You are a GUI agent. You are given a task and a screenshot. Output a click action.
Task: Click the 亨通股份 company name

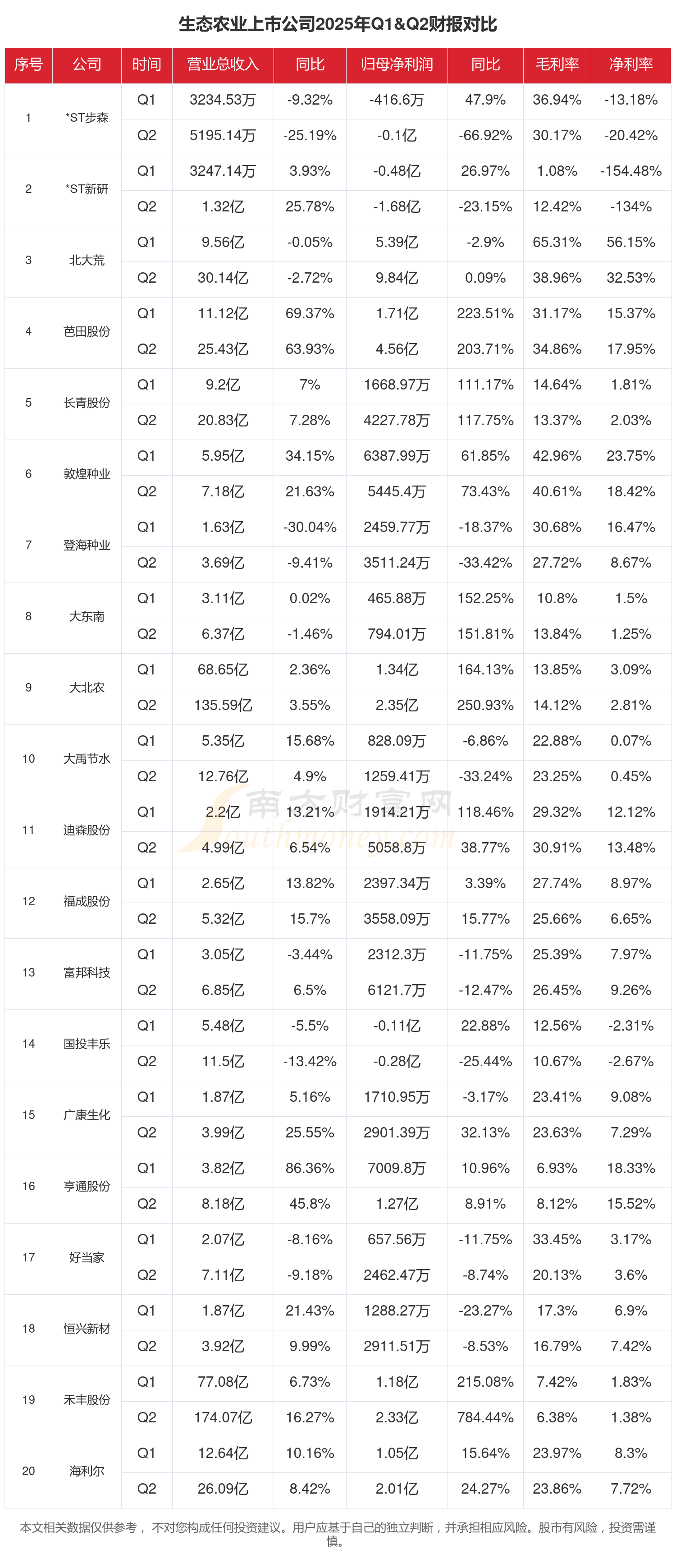pos(87,1186)
